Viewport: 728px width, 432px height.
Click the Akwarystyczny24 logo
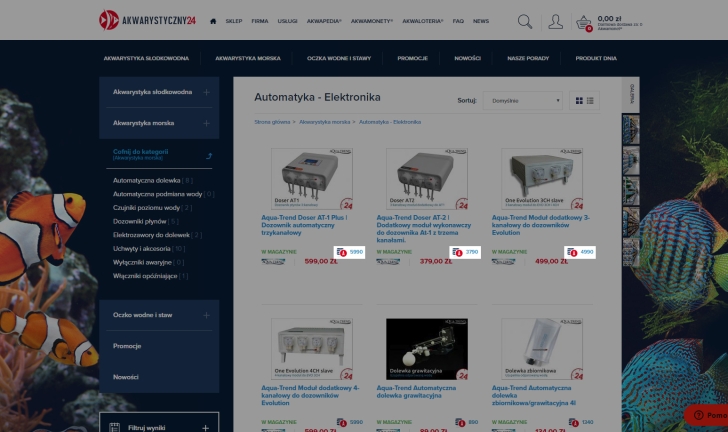click(x=148, y=20)
